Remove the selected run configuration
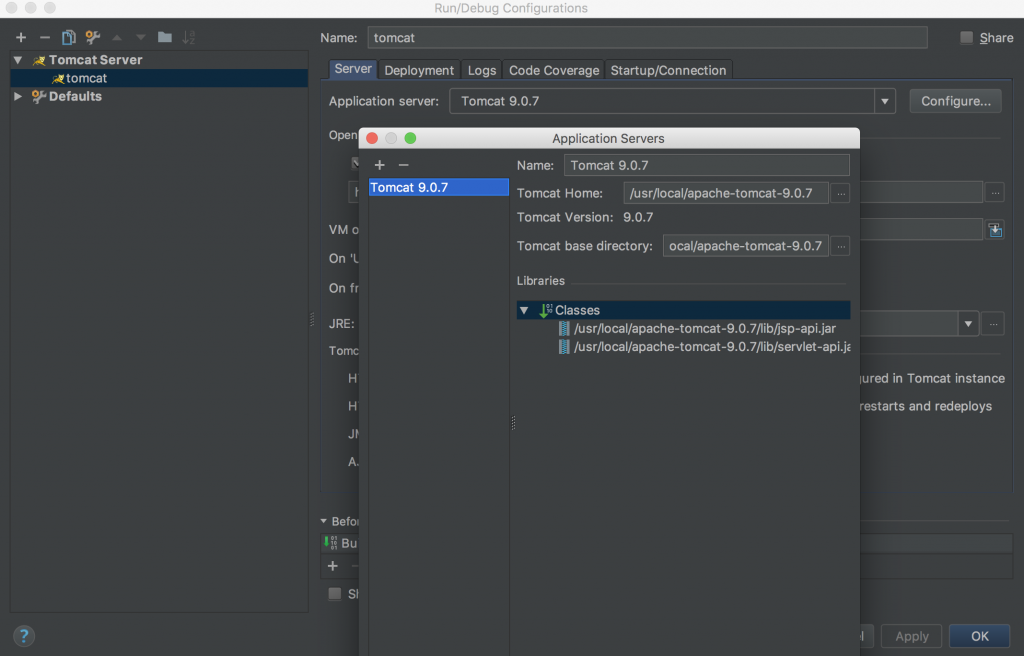Image resolution: width=1024 pixels, height=656 pixels. pyautogui.click(x=44, y=38)
